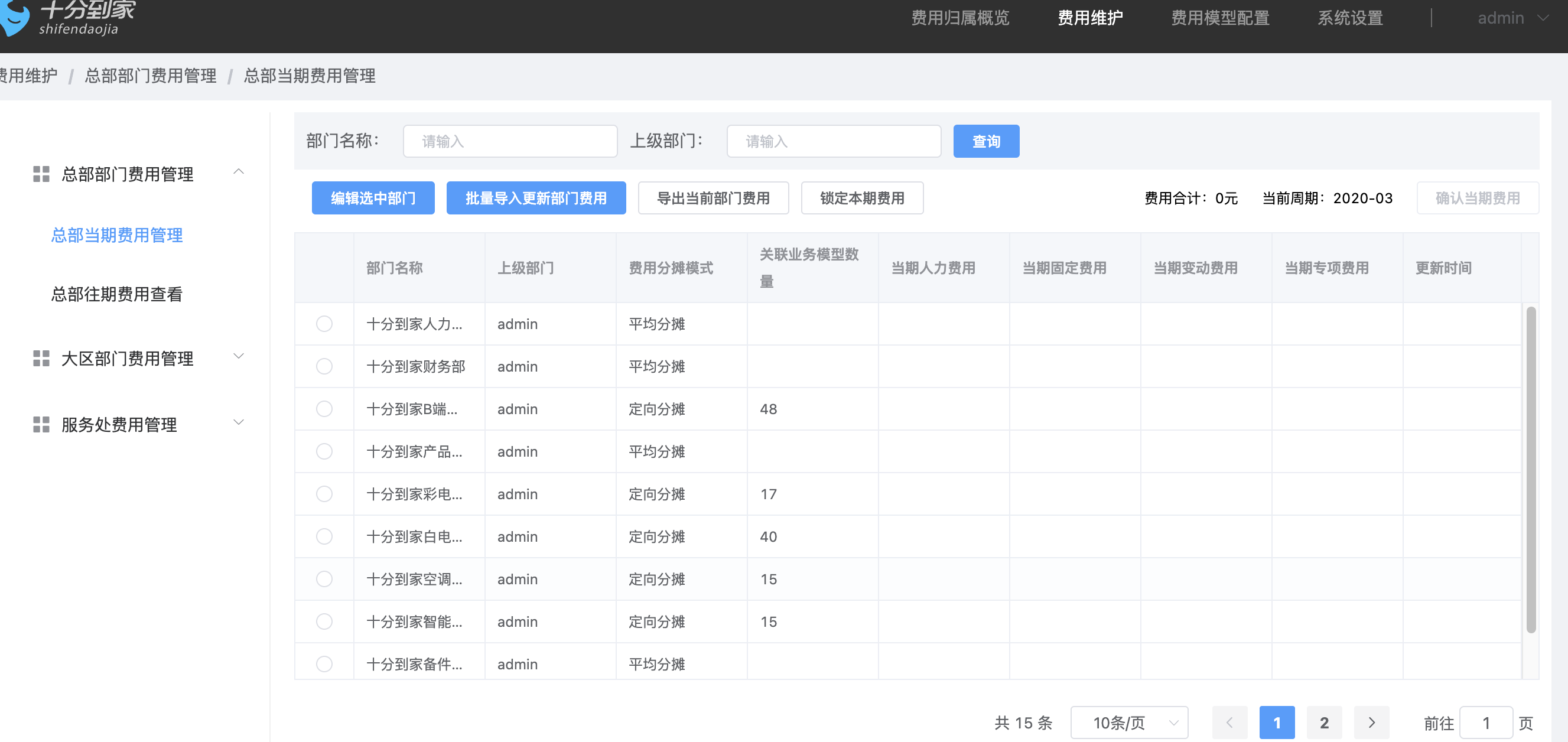The height and width of the screenshot is (742, 1568).
Task: Click the 查询 button
Action: click(986, 141)
